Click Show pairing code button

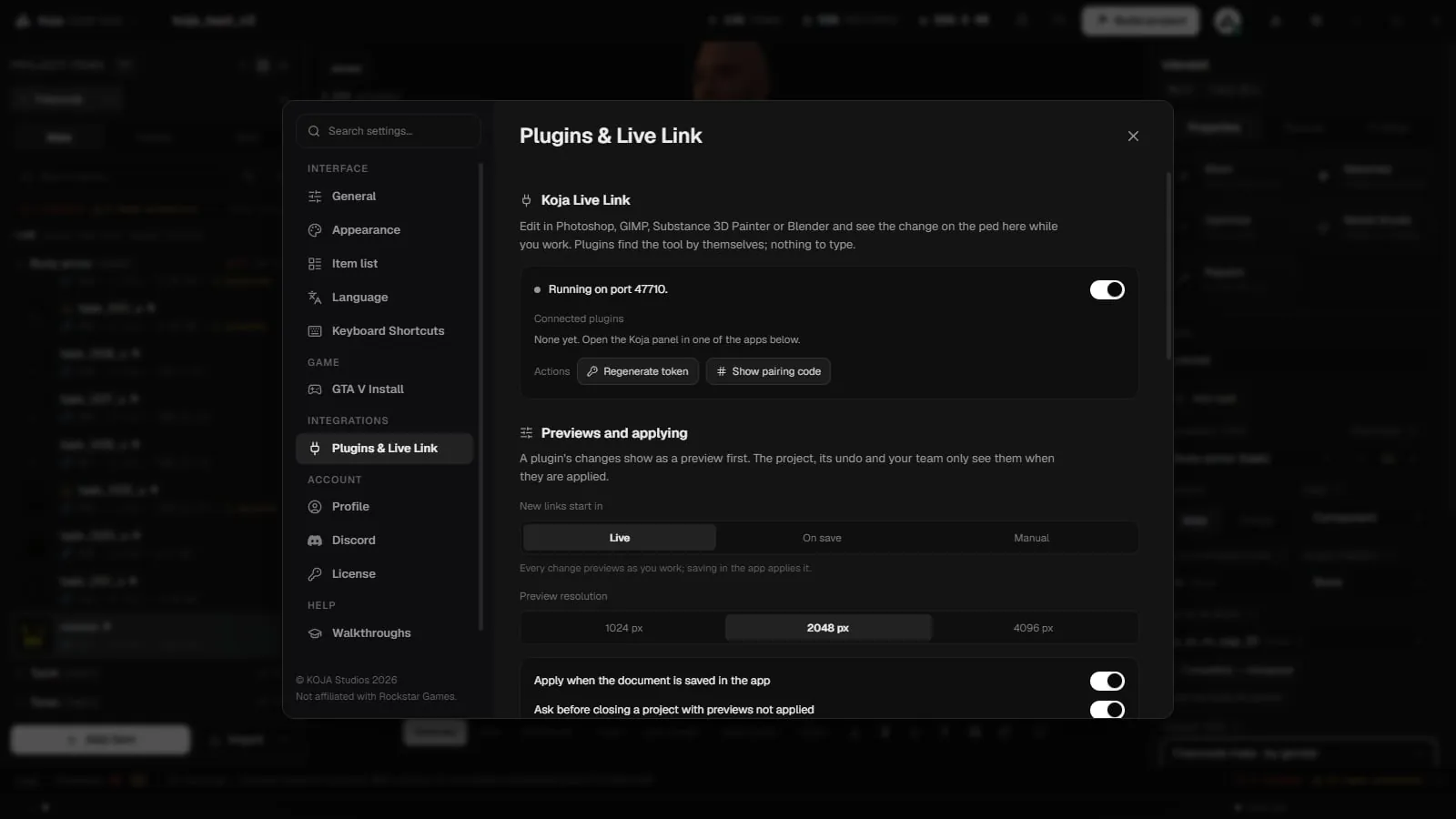tap(768, 371)
